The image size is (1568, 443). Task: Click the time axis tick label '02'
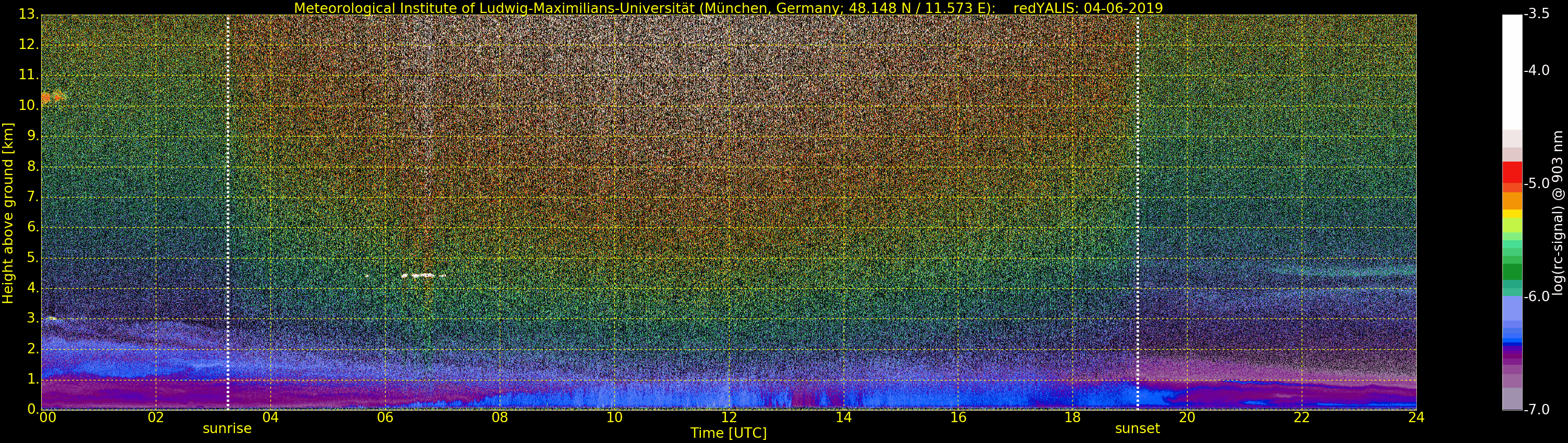click(x=156, y=417)
